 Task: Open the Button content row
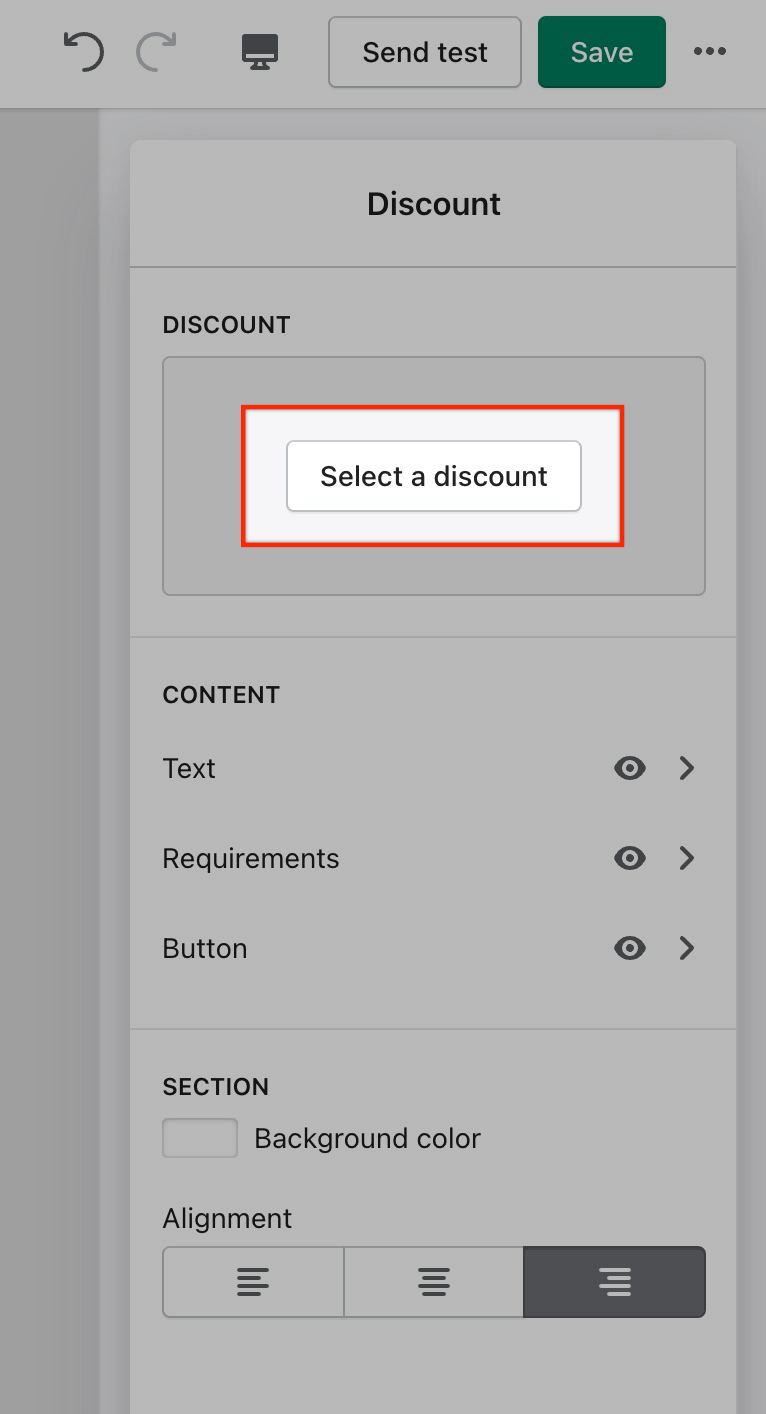[x=205, y=948]
